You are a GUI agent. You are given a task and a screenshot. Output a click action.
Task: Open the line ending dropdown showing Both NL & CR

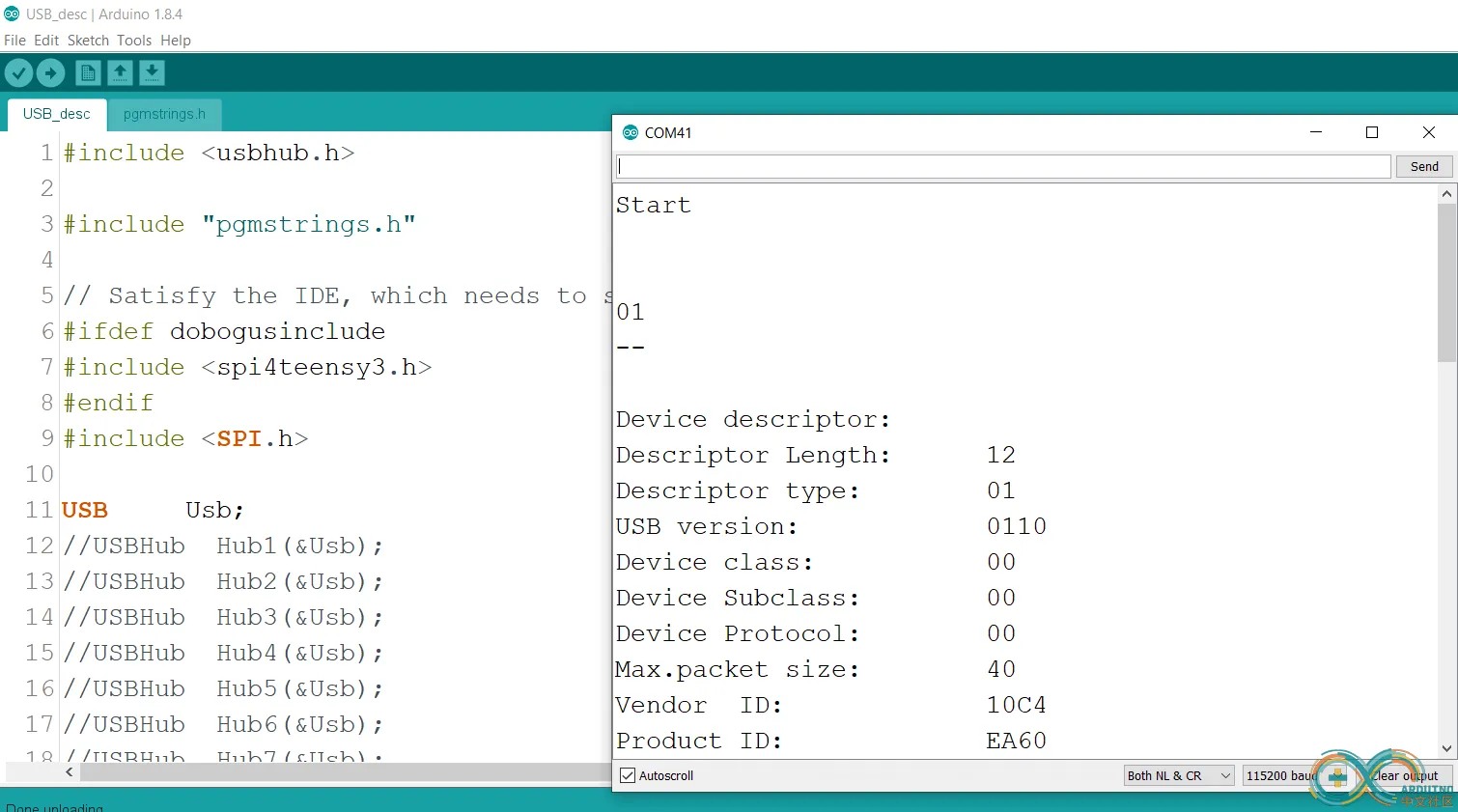coord(1177,775)
